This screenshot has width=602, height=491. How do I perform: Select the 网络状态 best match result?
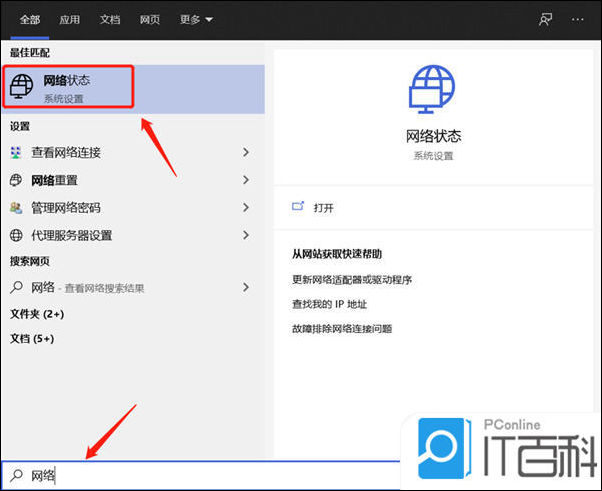[x=133, y=89]
